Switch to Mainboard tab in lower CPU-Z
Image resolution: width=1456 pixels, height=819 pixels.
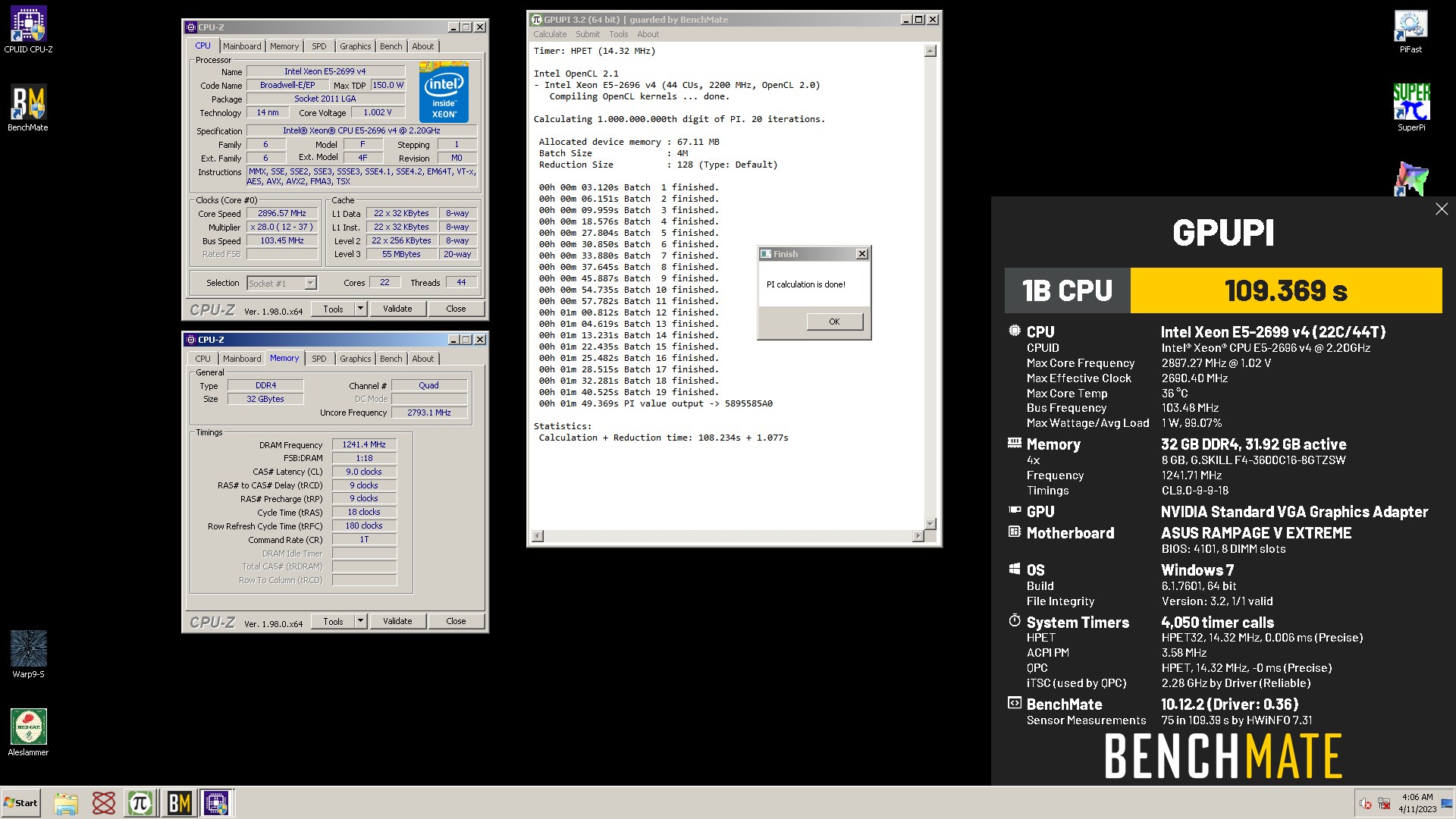click(242, 359)
